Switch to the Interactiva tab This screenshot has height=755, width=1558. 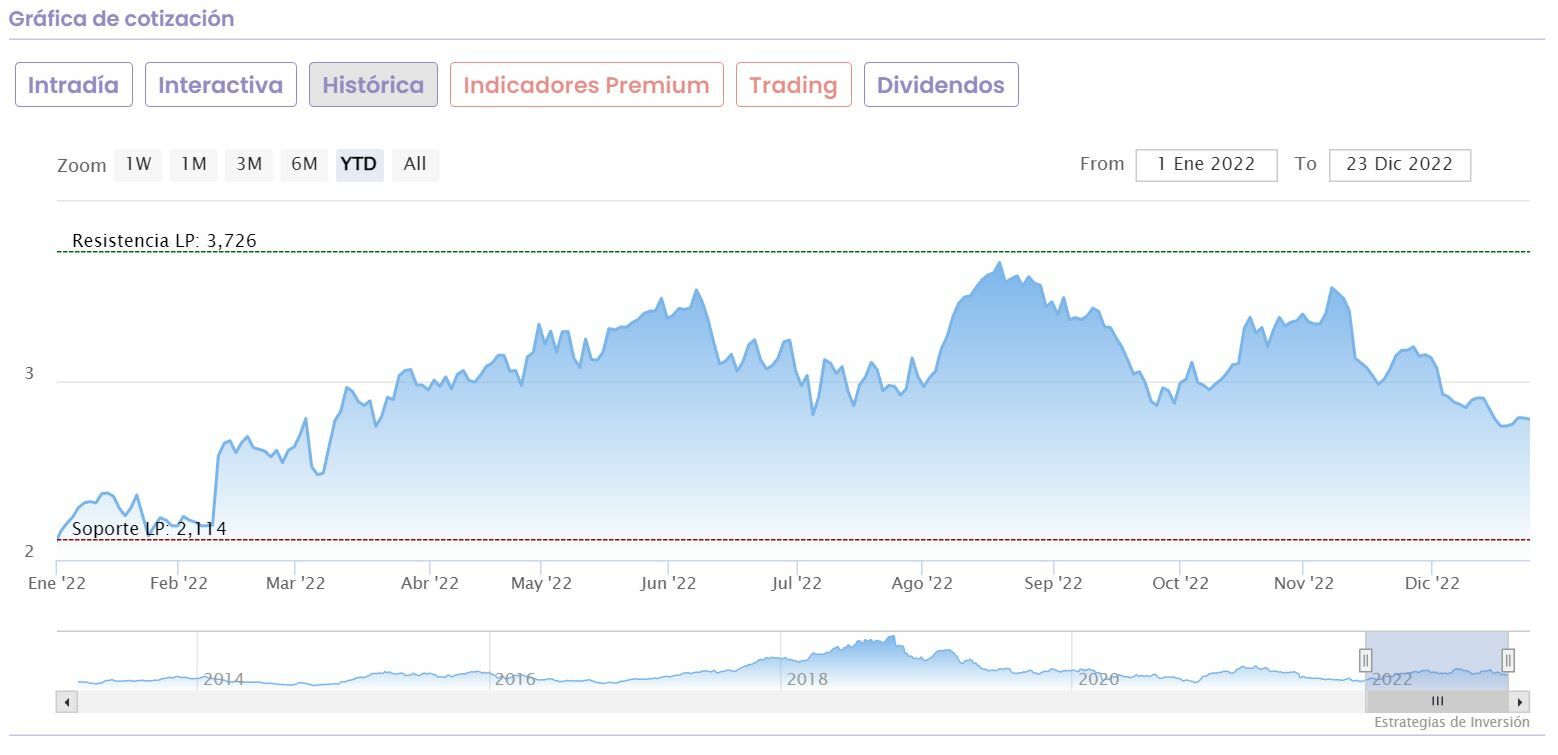220,85
